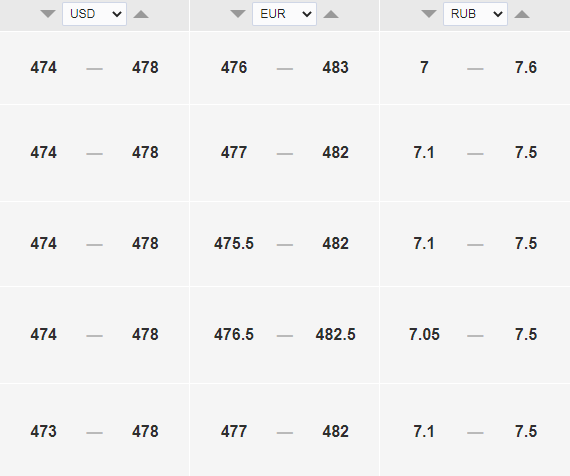Screen dimensions: 570x476
Task: Select EUR buy rate 476.5
Action: [234, 334]
